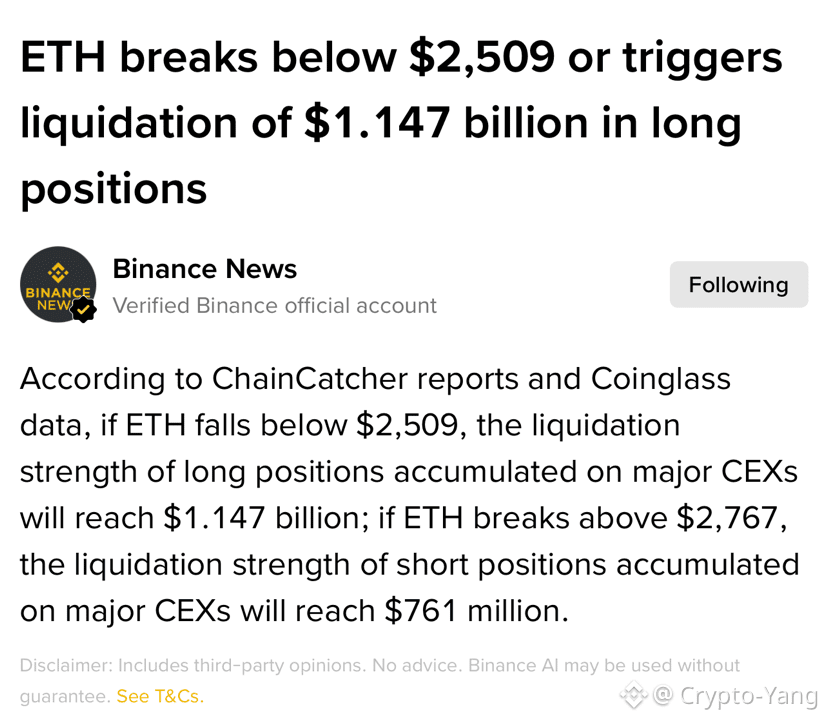826x720 pixels.
Task: Click the article headline about ETH liquidation
Action: click(x=401, y=122)
